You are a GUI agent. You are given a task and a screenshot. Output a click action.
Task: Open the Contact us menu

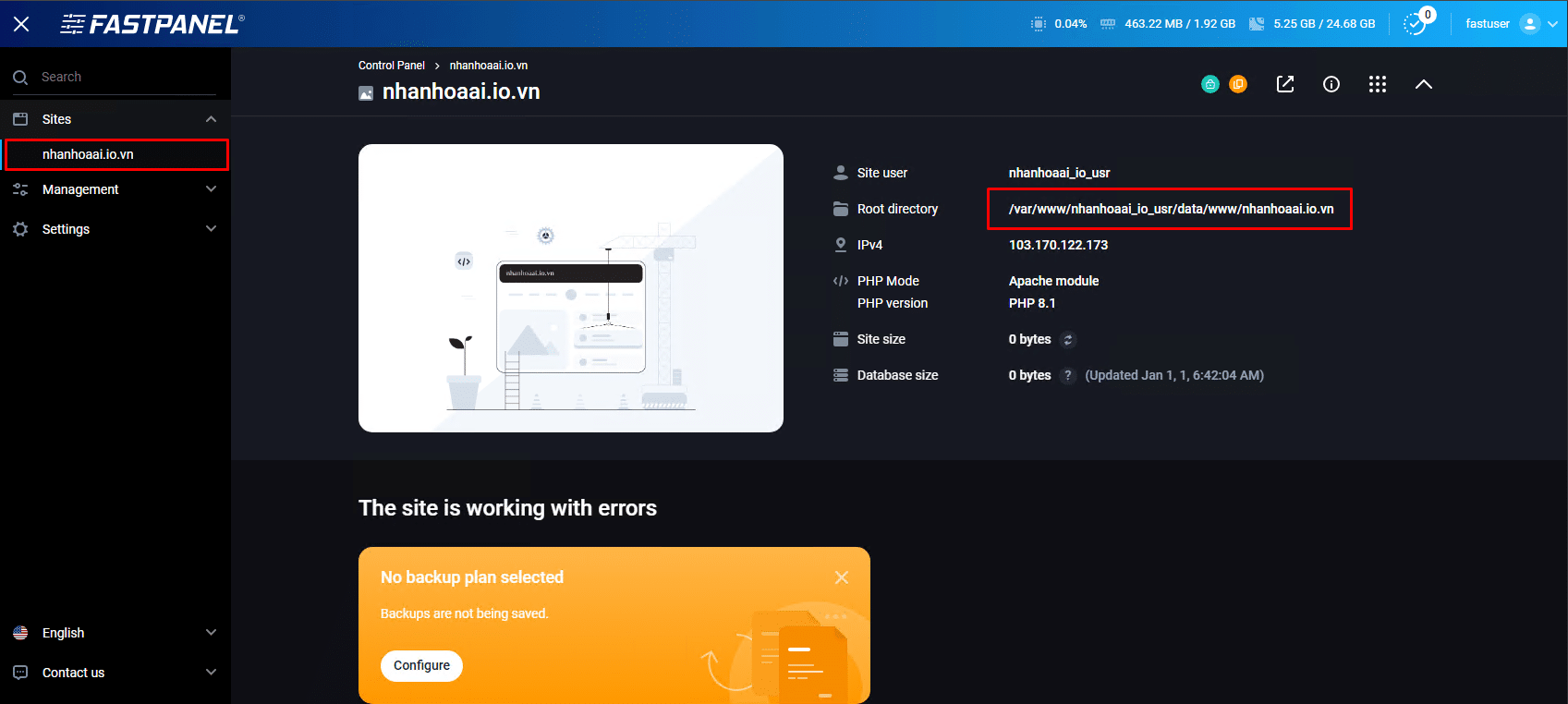point(115,673)
